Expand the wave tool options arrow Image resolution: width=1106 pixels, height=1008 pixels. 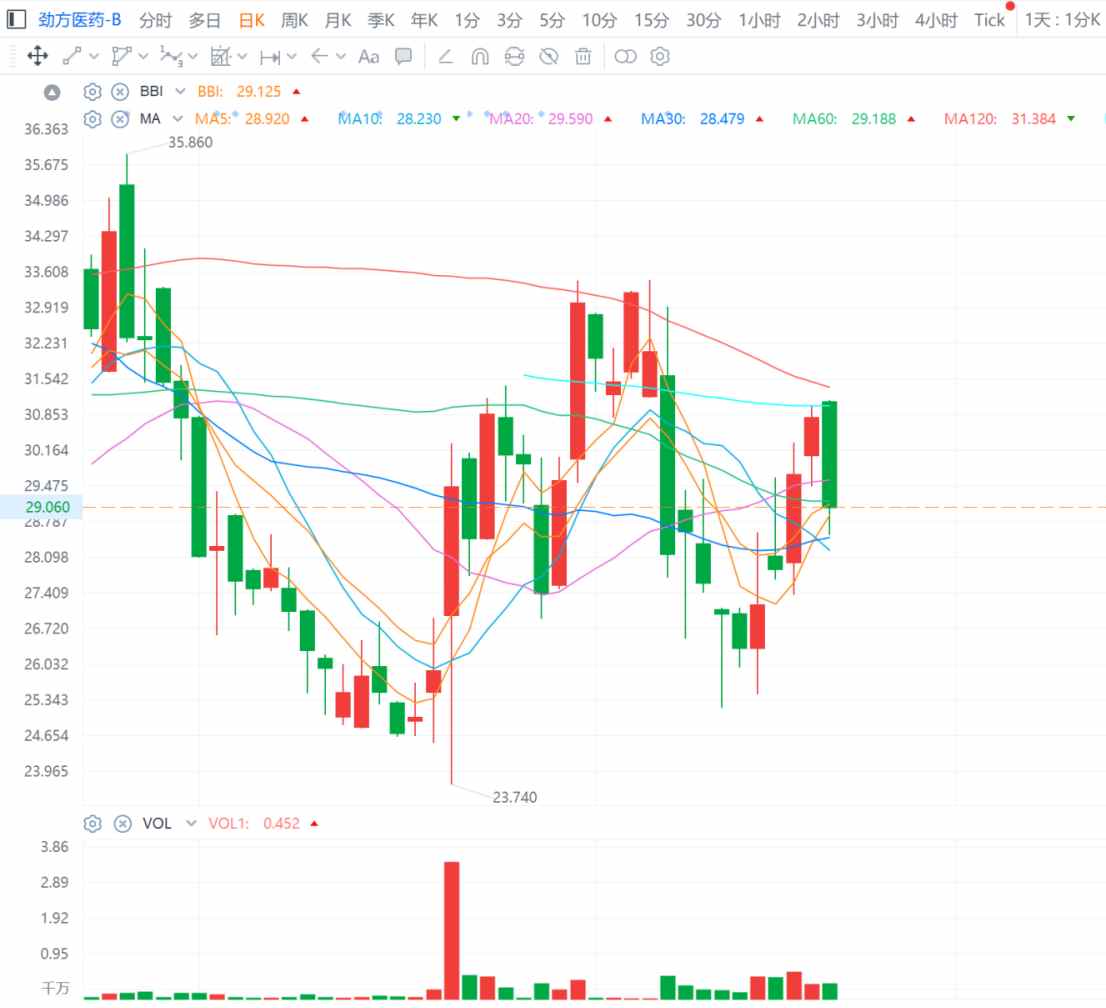tap(193, 56)
